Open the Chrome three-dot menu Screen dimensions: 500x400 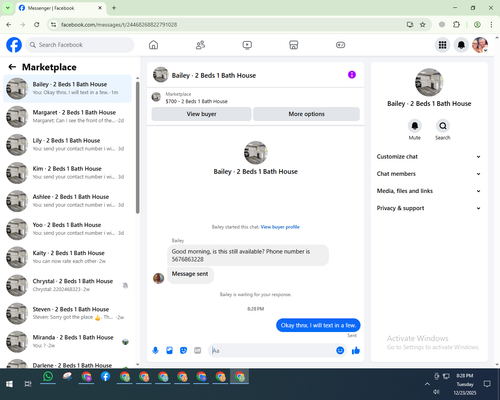click(491, 24)
